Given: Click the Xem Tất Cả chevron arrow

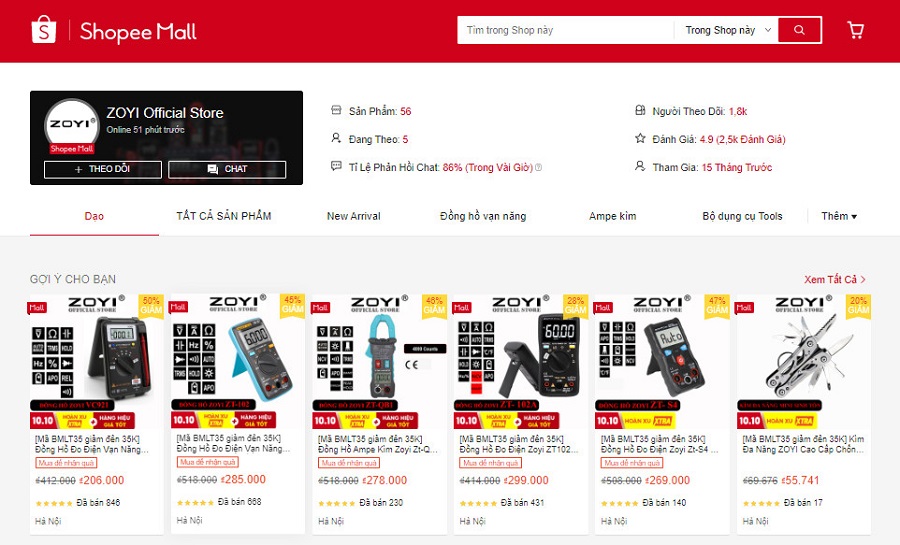Looking at the screenshot, I should point(863,279).
